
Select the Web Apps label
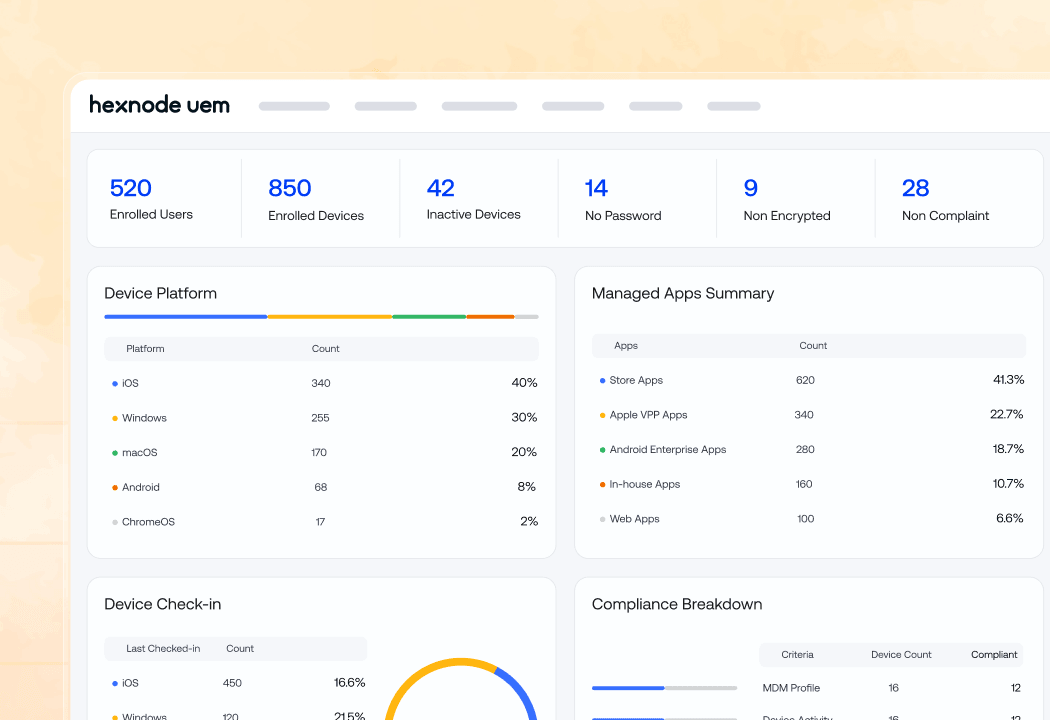pyautogui.click(x=634, y=519)
